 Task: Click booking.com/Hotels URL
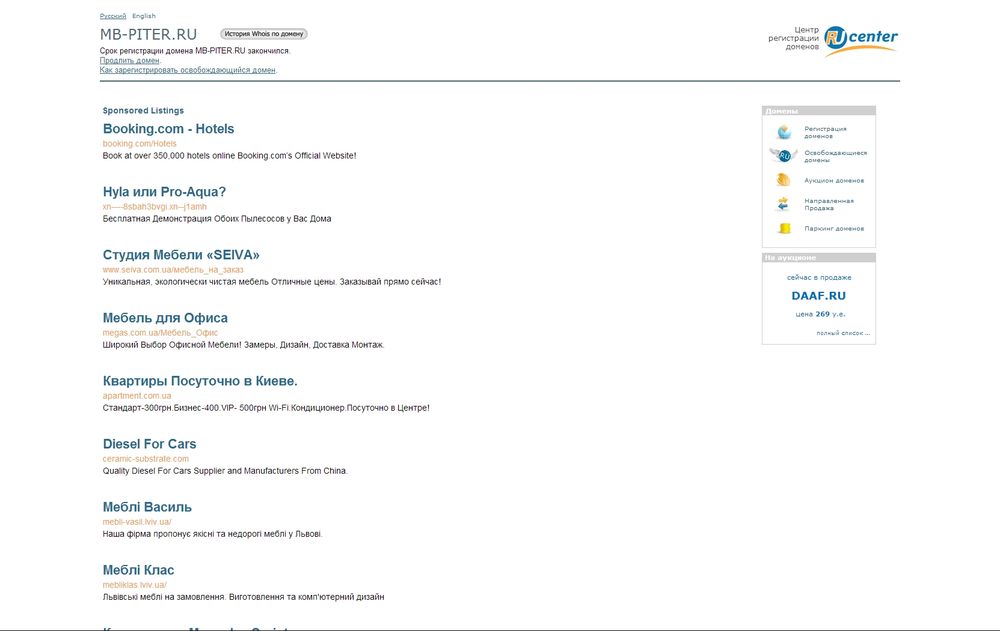(140, 144)
